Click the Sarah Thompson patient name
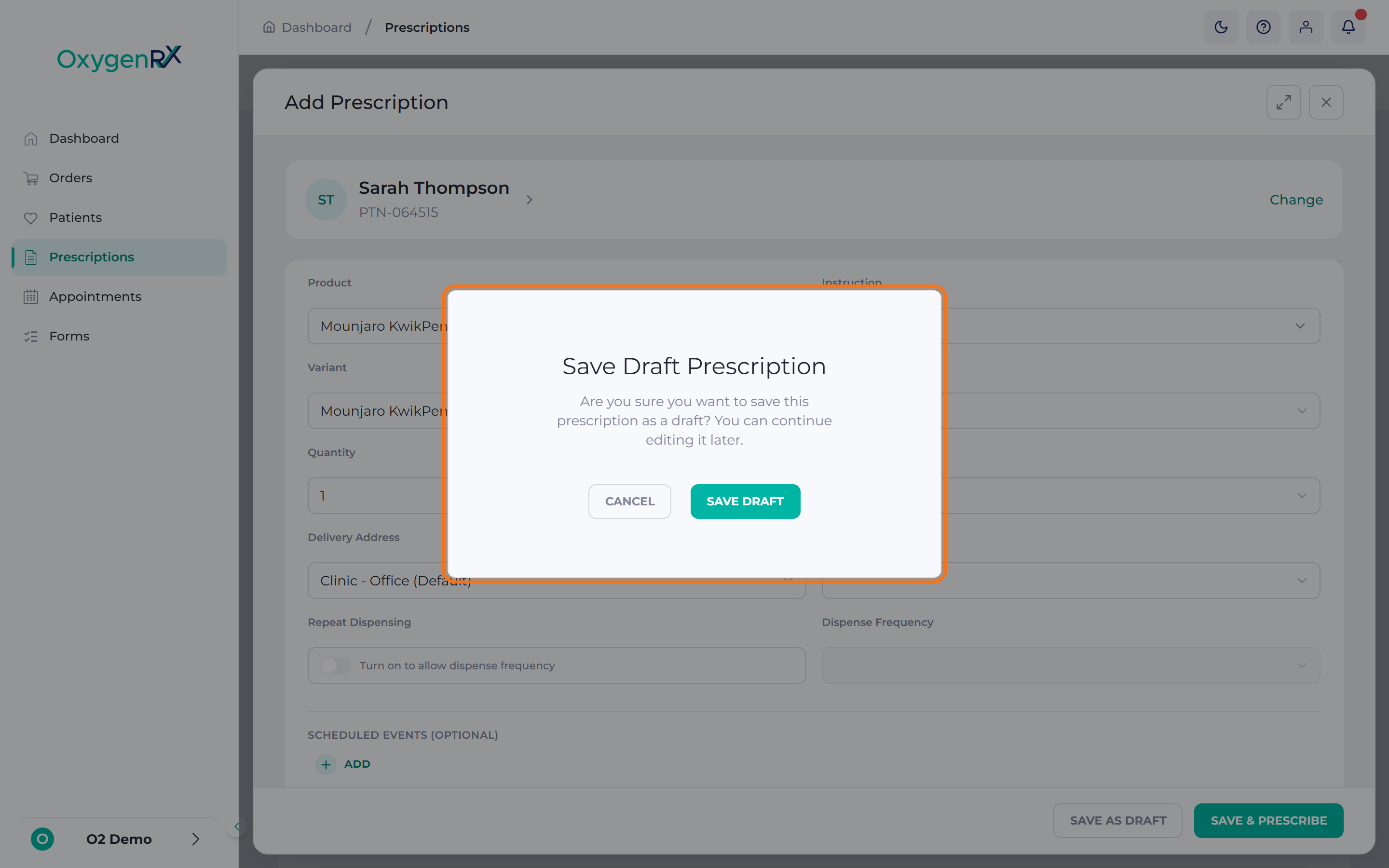The image size is (1389, 868). click(434, 188)
